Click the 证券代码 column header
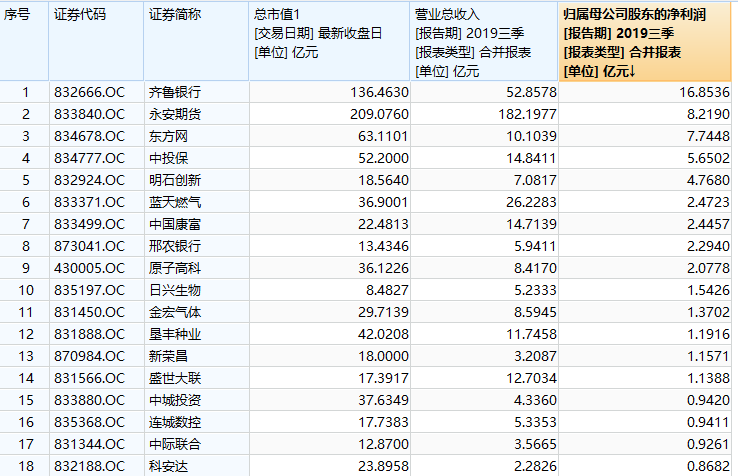 96,41
